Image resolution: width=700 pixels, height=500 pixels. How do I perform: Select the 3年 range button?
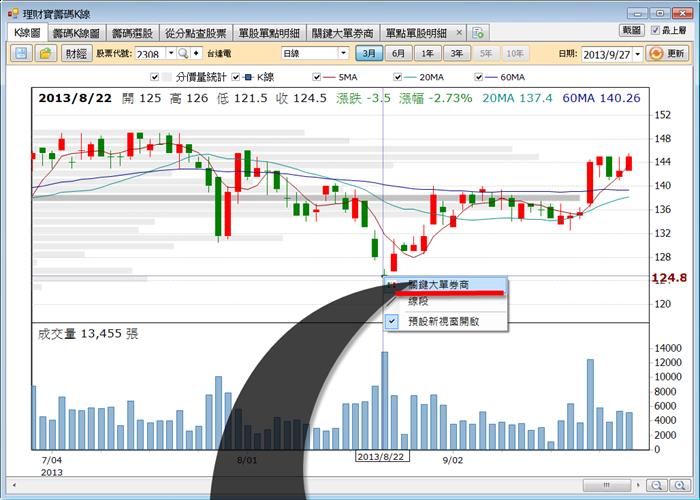coord(457,54)
